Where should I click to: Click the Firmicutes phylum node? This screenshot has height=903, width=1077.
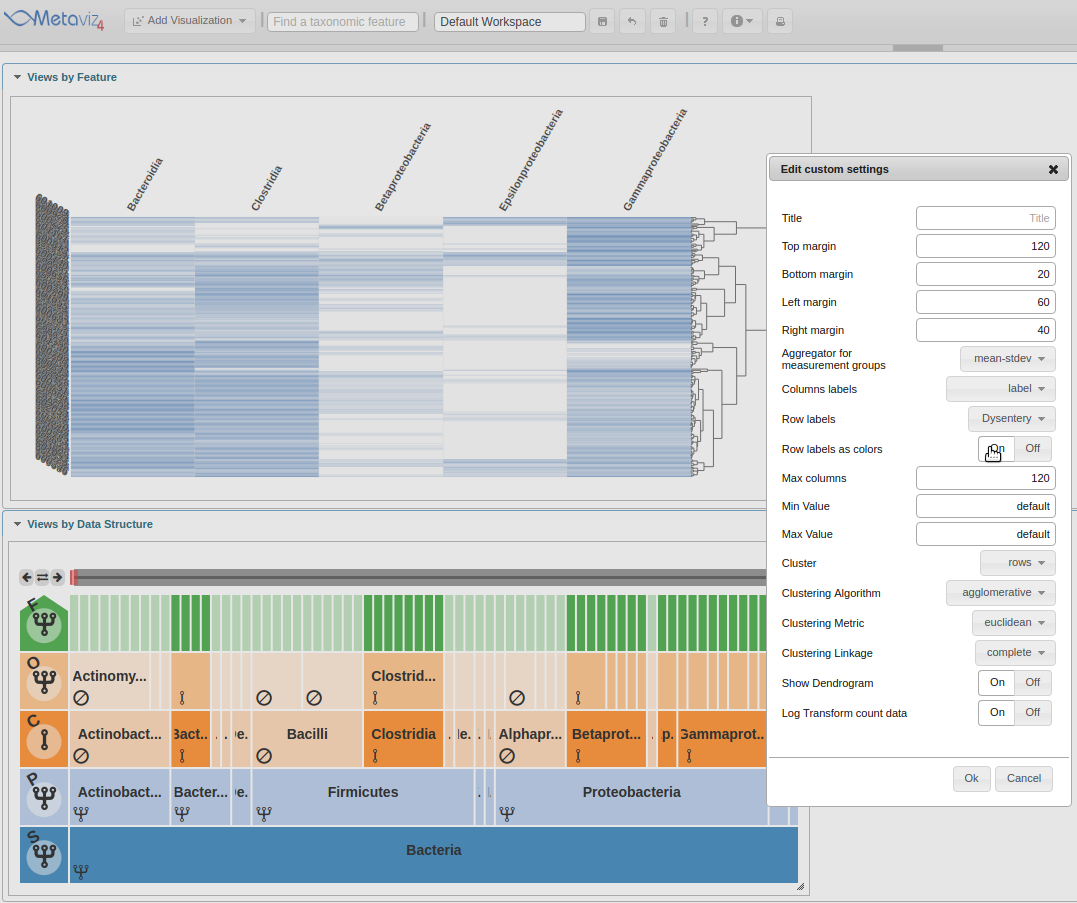(x=363, y=797)
